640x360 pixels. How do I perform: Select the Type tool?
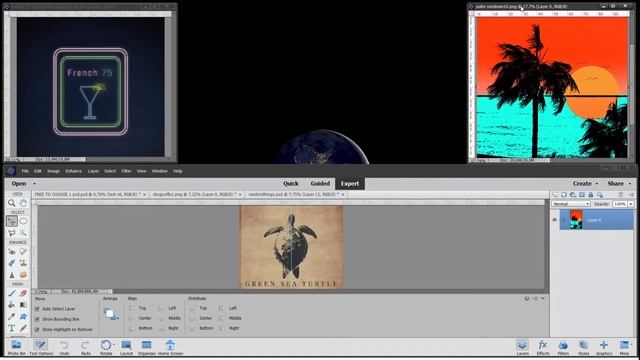[x=11, y=328]
